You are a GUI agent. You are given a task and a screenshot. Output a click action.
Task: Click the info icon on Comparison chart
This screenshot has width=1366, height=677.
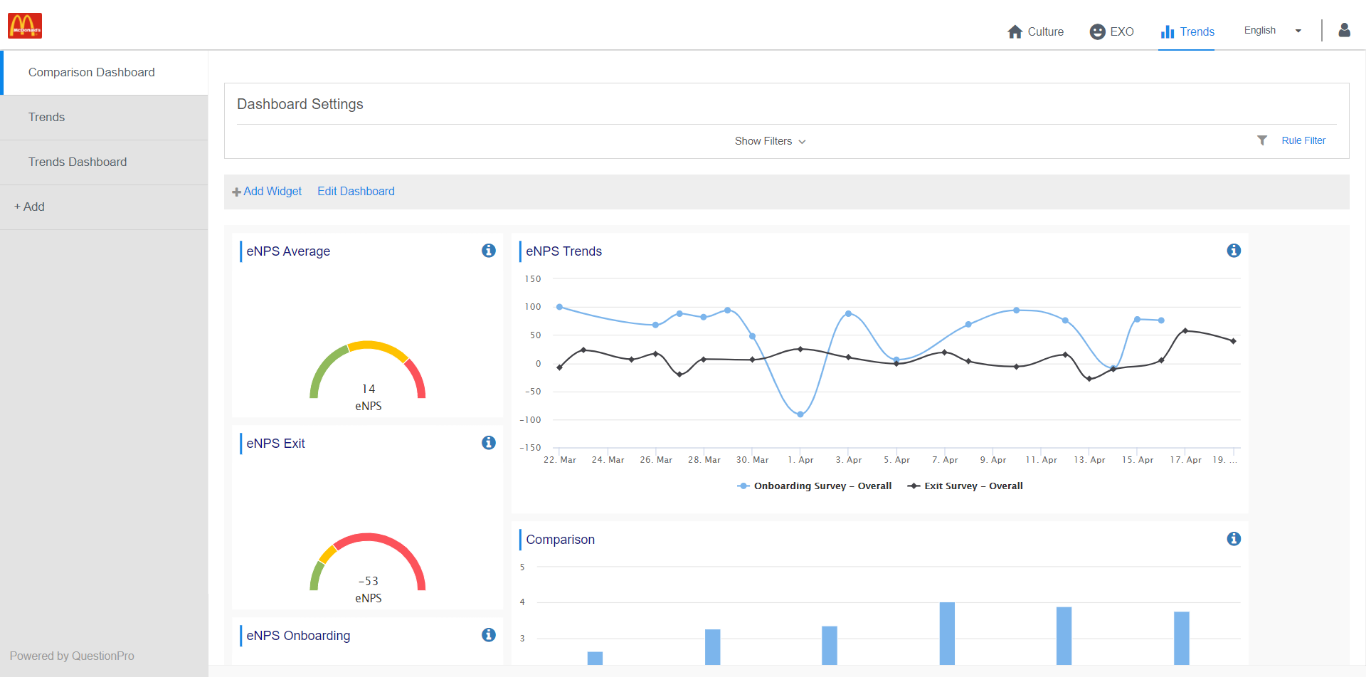coord(1233,539)
